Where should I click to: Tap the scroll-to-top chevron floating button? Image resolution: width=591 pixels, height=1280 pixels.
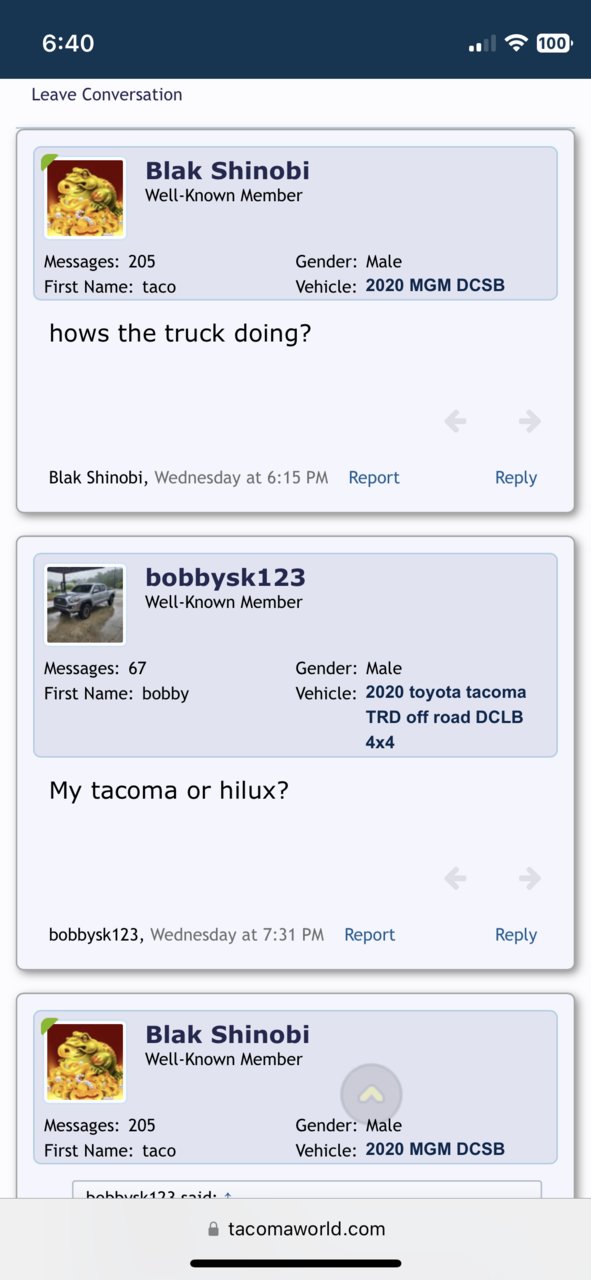coord(371,1094)
